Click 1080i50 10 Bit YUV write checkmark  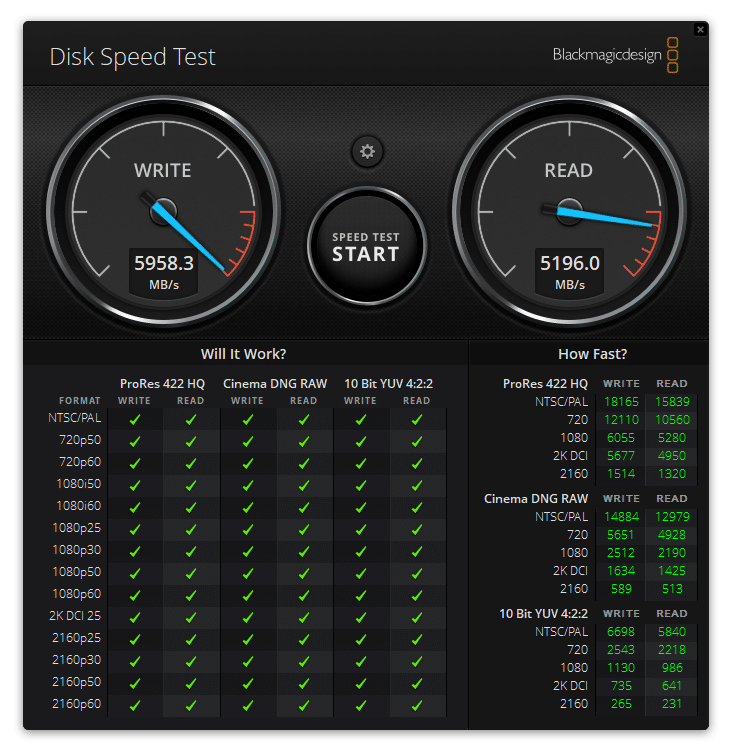coord(360,486)
